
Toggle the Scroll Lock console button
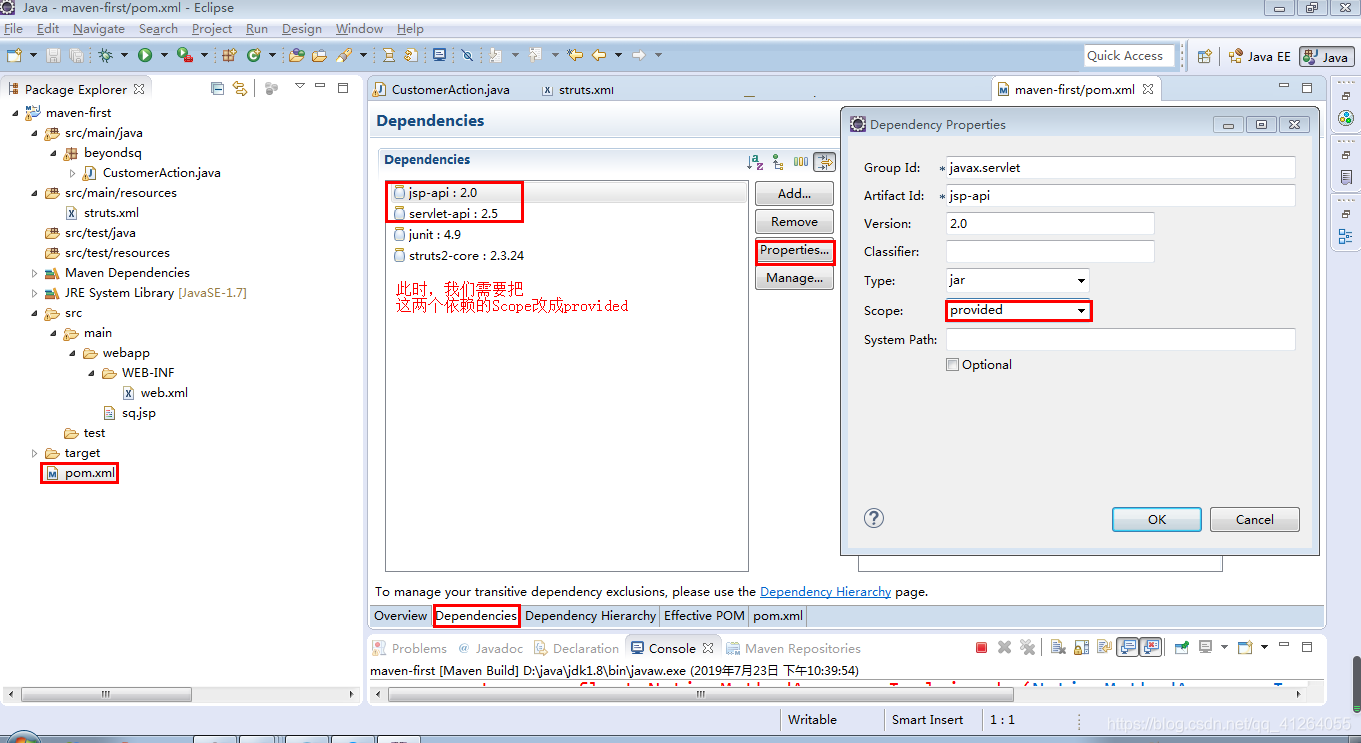1081,647
